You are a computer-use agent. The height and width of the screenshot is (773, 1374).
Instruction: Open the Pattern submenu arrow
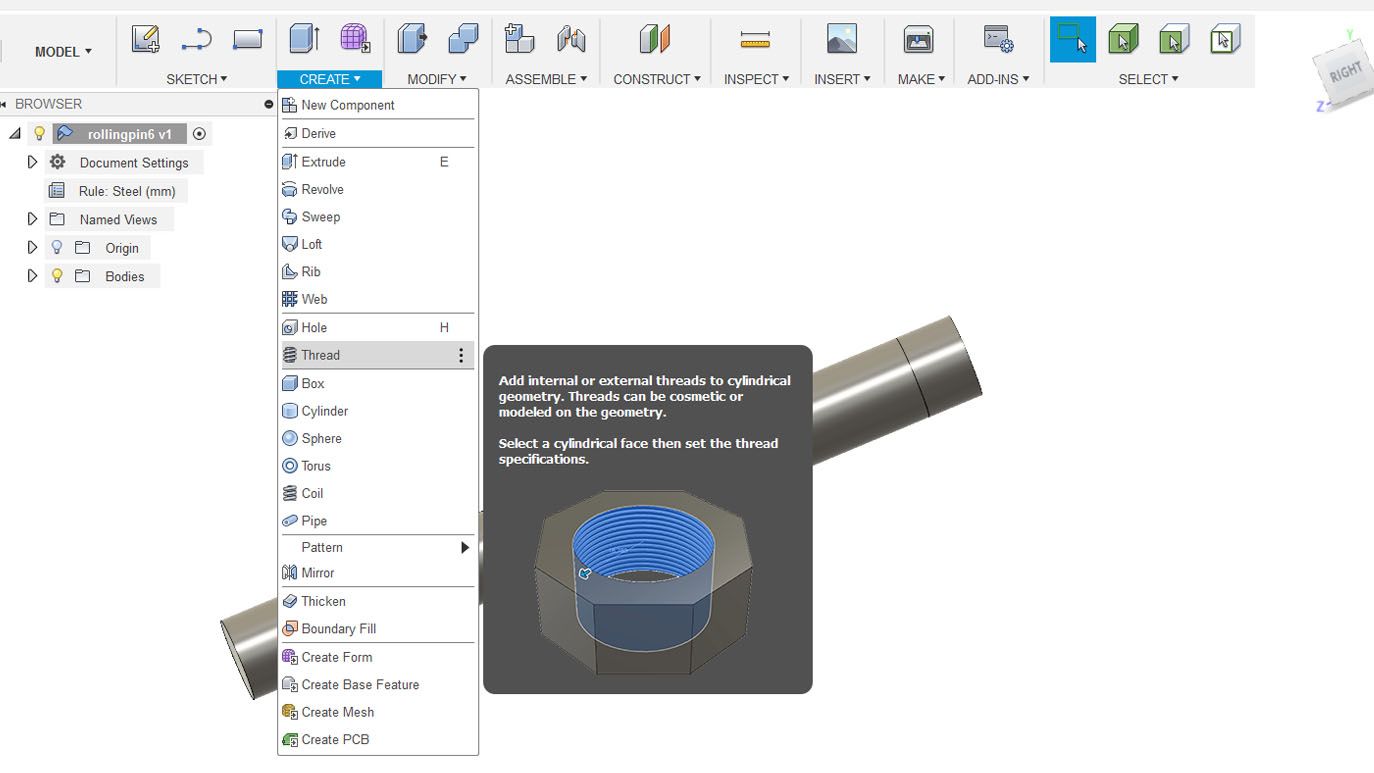tap(464, 547)
